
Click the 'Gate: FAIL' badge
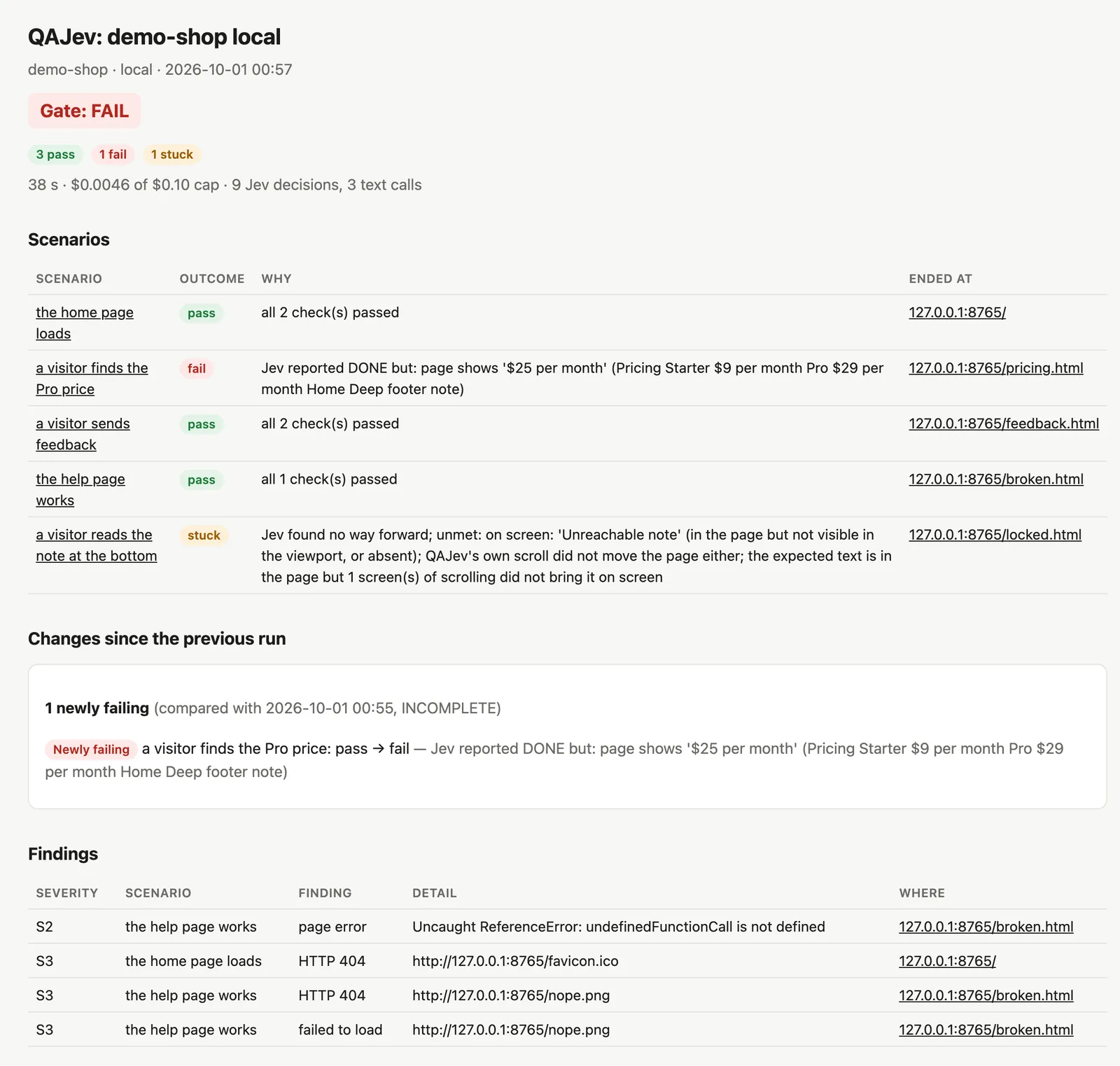[84, 111]
